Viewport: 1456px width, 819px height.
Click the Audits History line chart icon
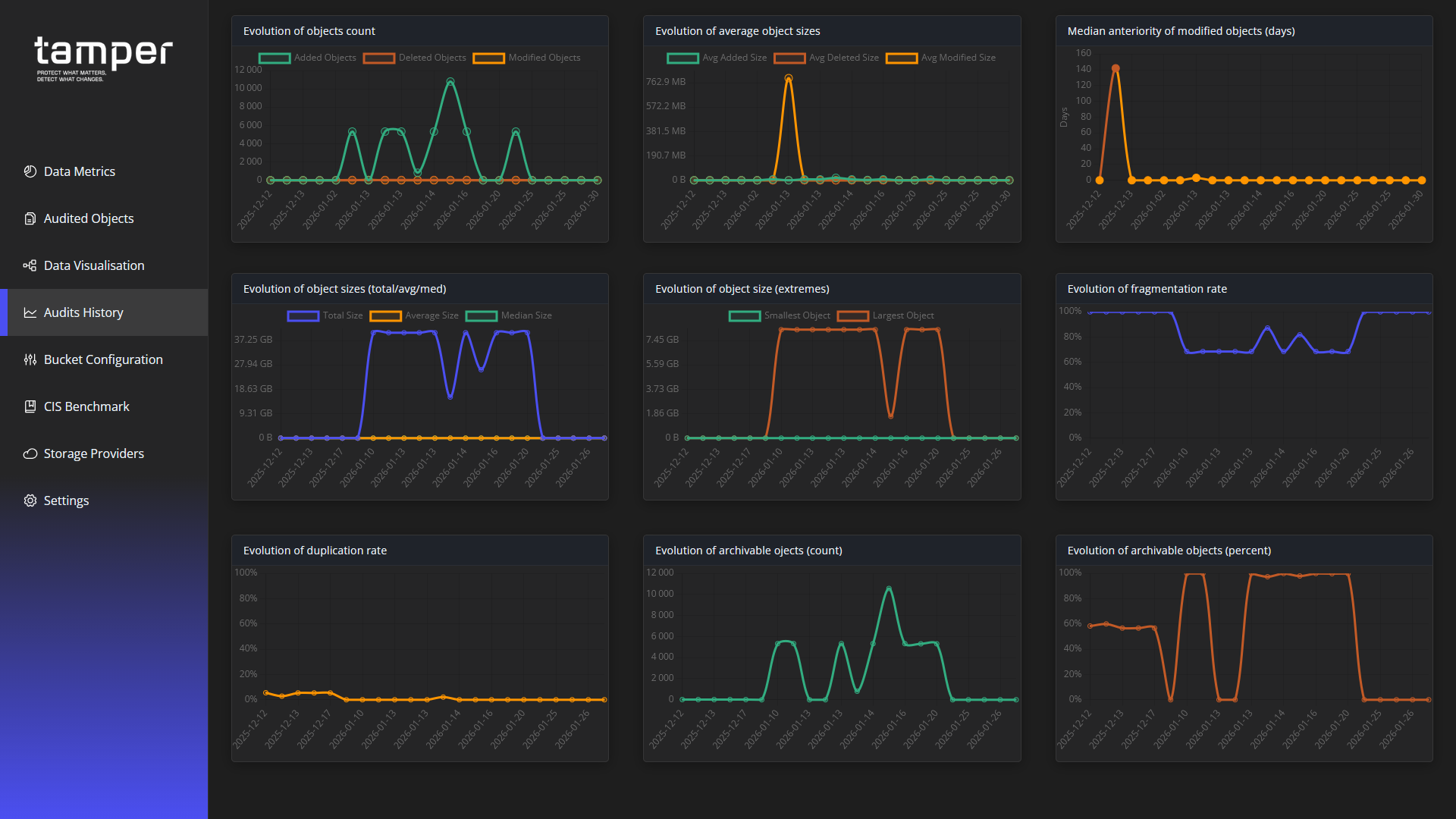(x=30, y=312)
